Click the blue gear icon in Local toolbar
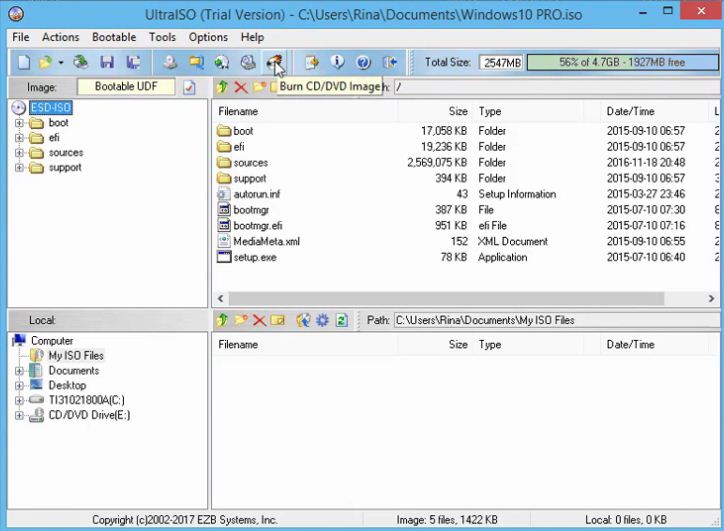The image size is (724, 531). (322, 320)
